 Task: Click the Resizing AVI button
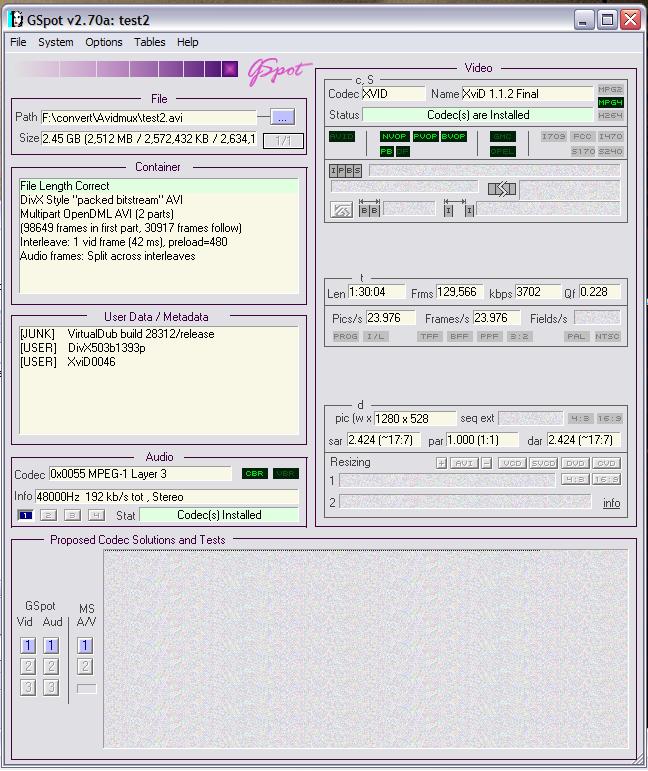(x=464, y=463)
